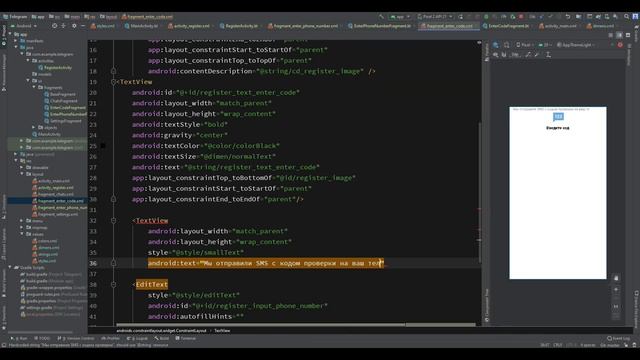Click the colorBlack gutter swatch at line 25
Image resolution: width=640 pixels, height=360 pixels.
[103, 146]
